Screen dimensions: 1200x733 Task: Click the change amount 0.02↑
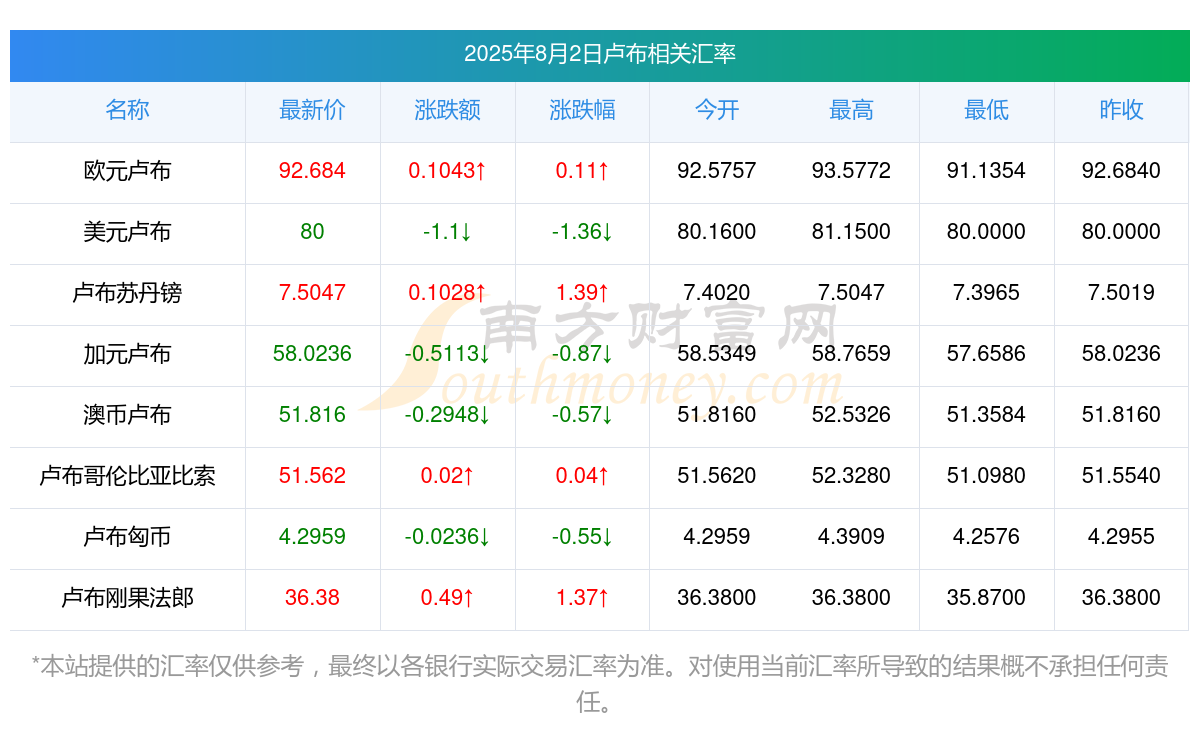(447, 476)
